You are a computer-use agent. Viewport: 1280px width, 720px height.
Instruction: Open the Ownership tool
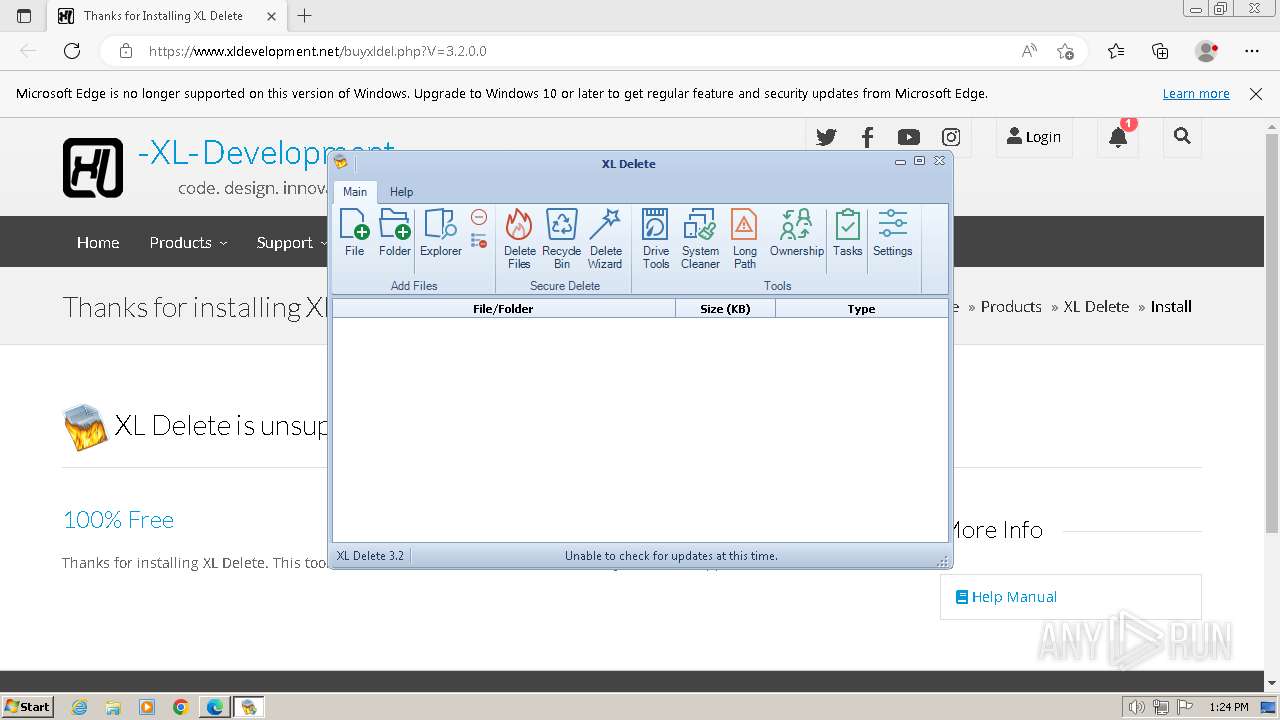point(797,233)
